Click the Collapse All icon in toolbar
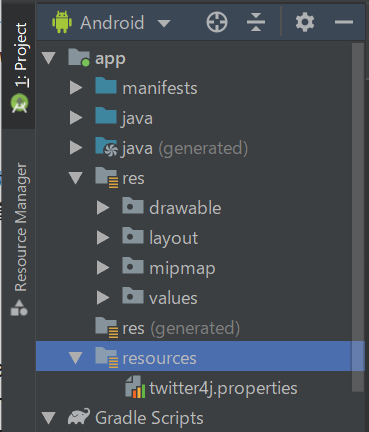This screenshot has height=432, width=369. coord(256,22)
